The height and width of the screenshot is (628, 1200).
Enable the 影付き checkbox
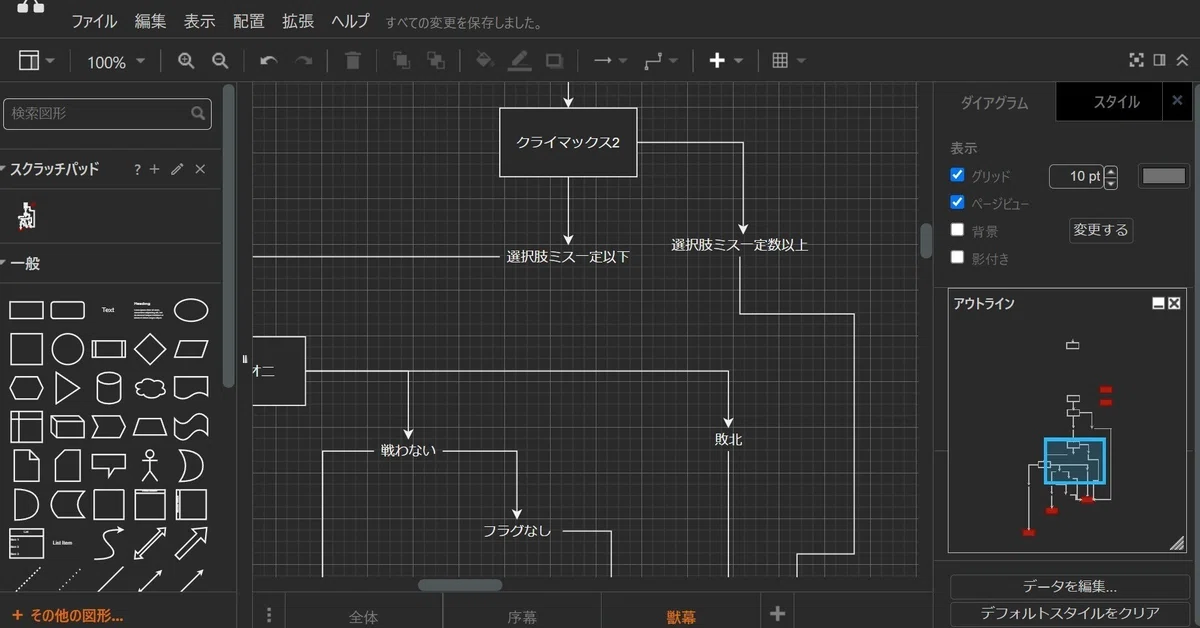pos(957,257)
